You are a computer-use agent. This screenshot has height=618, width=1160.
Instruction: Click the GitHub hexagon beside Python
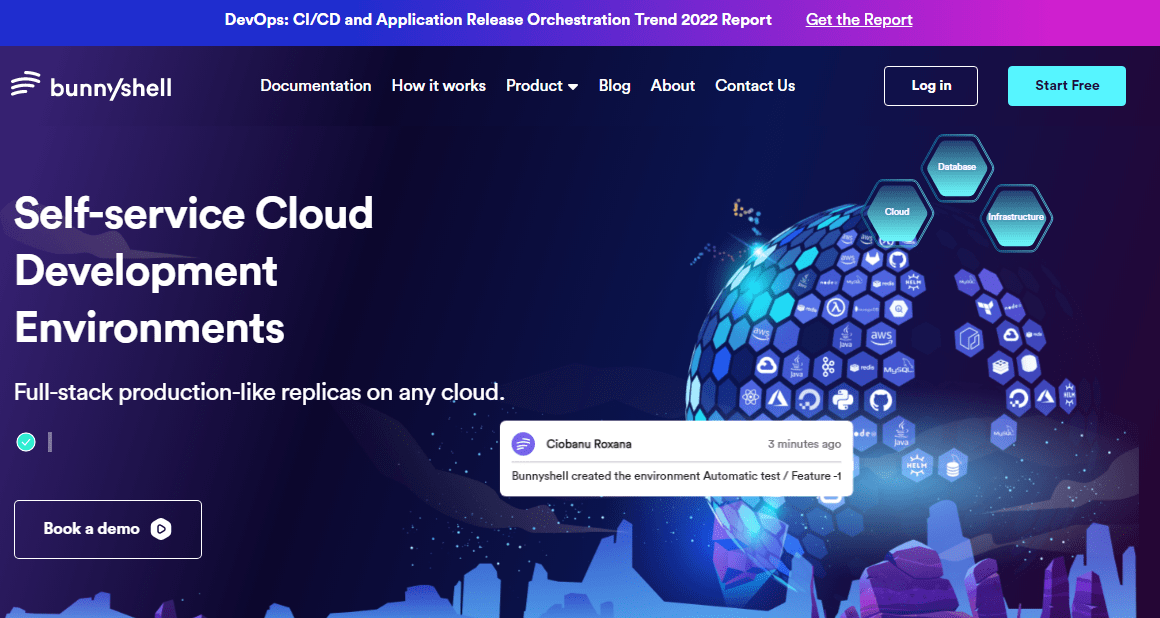[x=880, y=400]
